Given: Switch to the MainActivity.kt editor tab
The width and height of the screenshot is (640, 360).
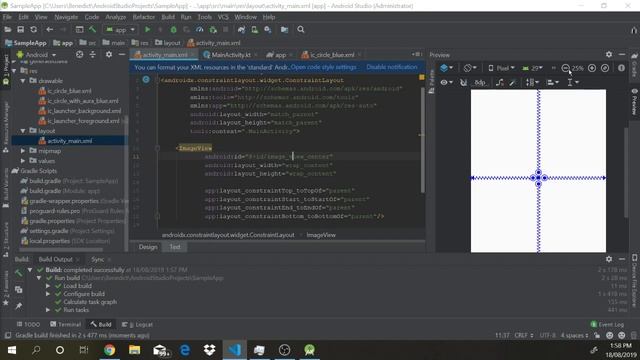Looking at the screenshot, I should pos(231,55).
